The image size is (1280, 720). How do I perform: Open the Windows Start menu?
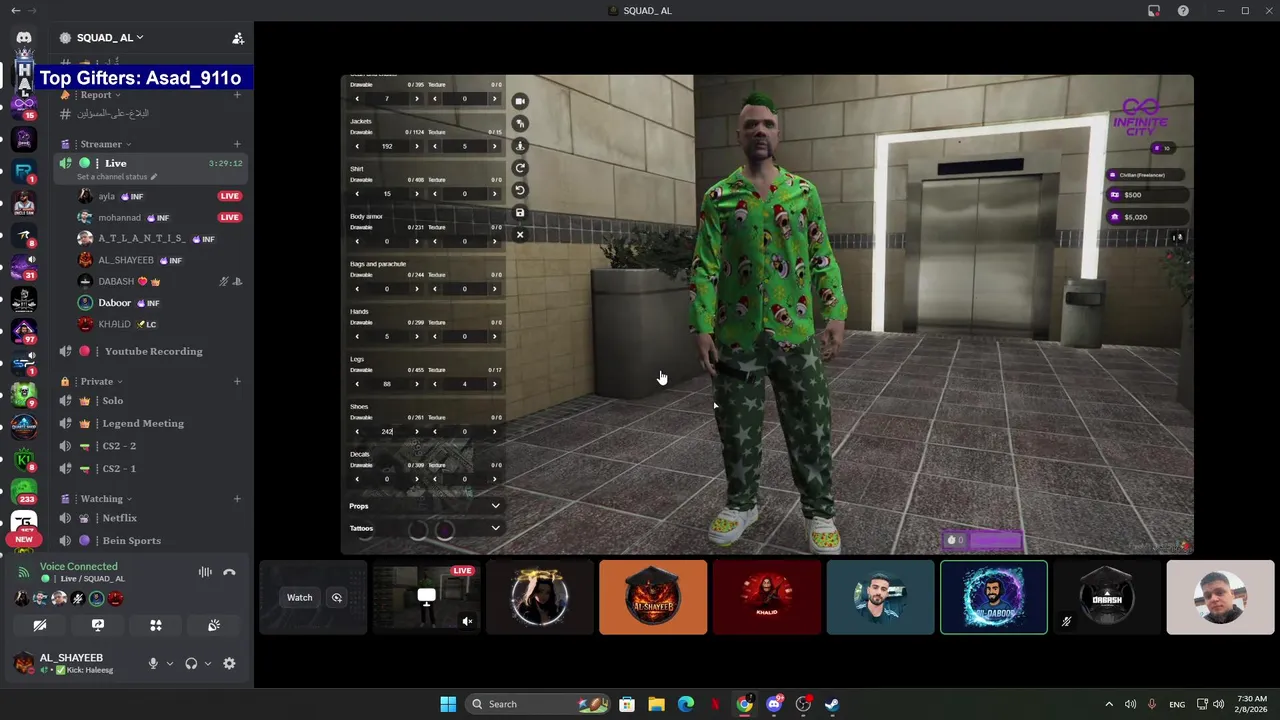coord(448,704)
